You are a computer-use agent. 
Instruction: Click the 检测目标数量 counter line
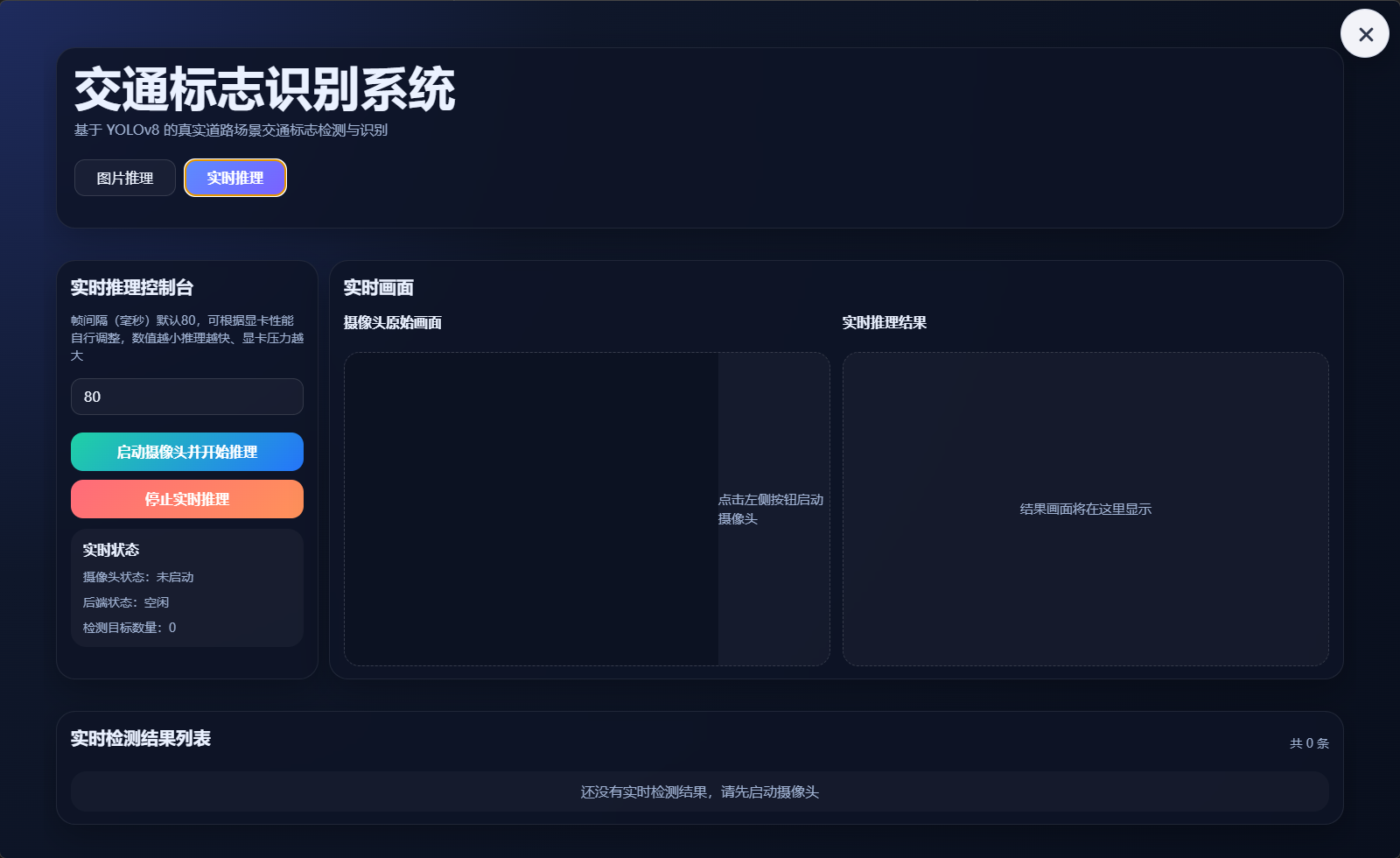point(128,627)
